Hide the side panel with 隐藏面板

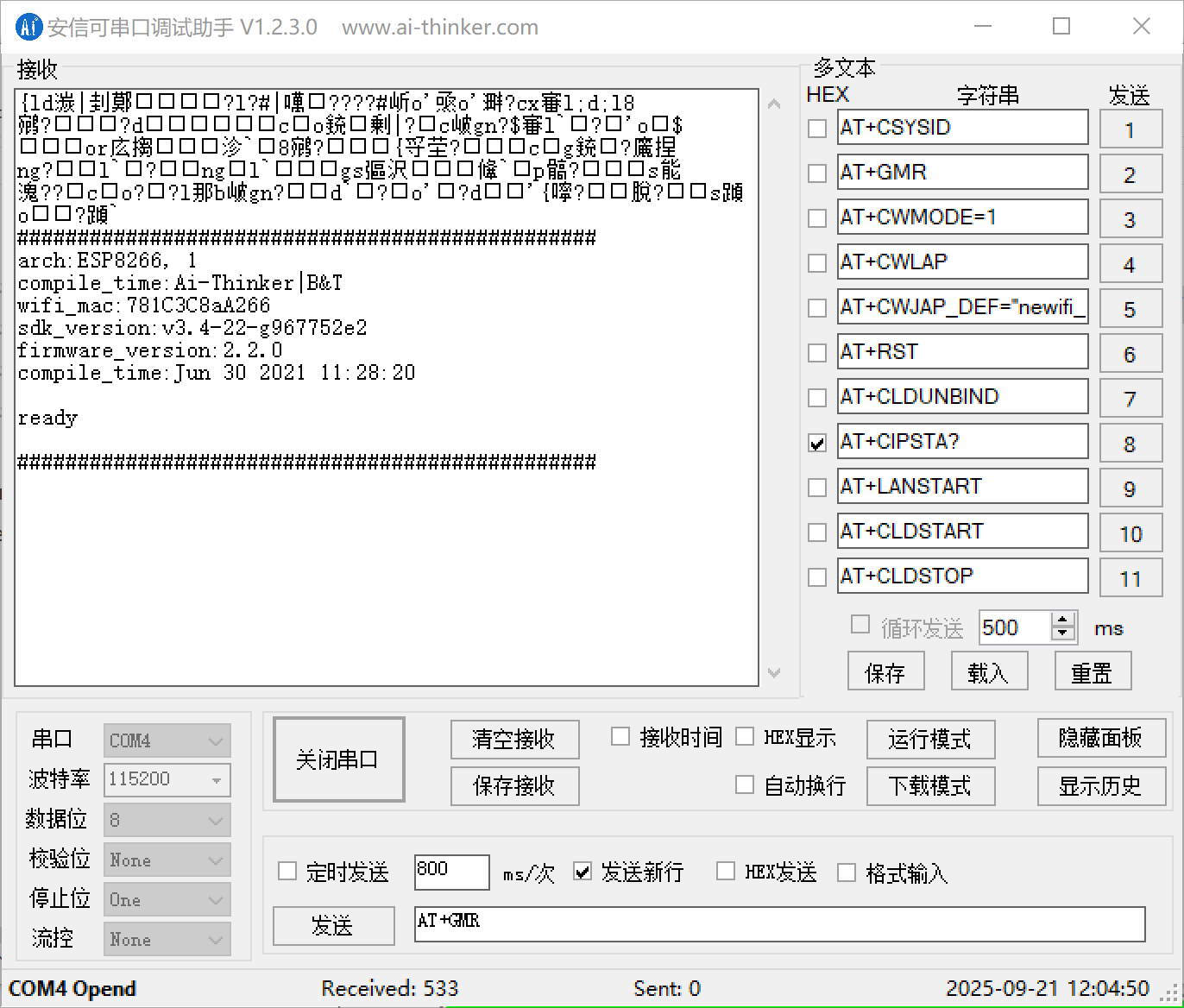pyautogui.click(x=1100, y=738)
